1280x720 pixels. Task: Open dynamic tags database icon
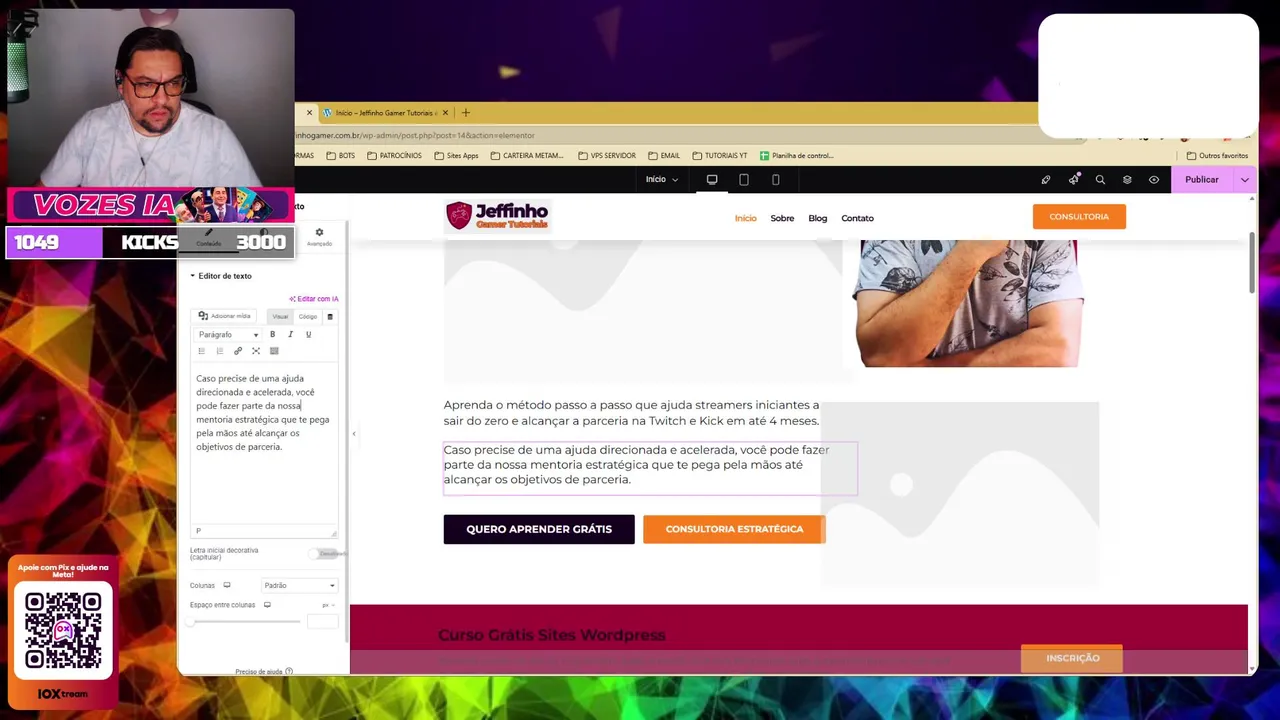point(330,316)
